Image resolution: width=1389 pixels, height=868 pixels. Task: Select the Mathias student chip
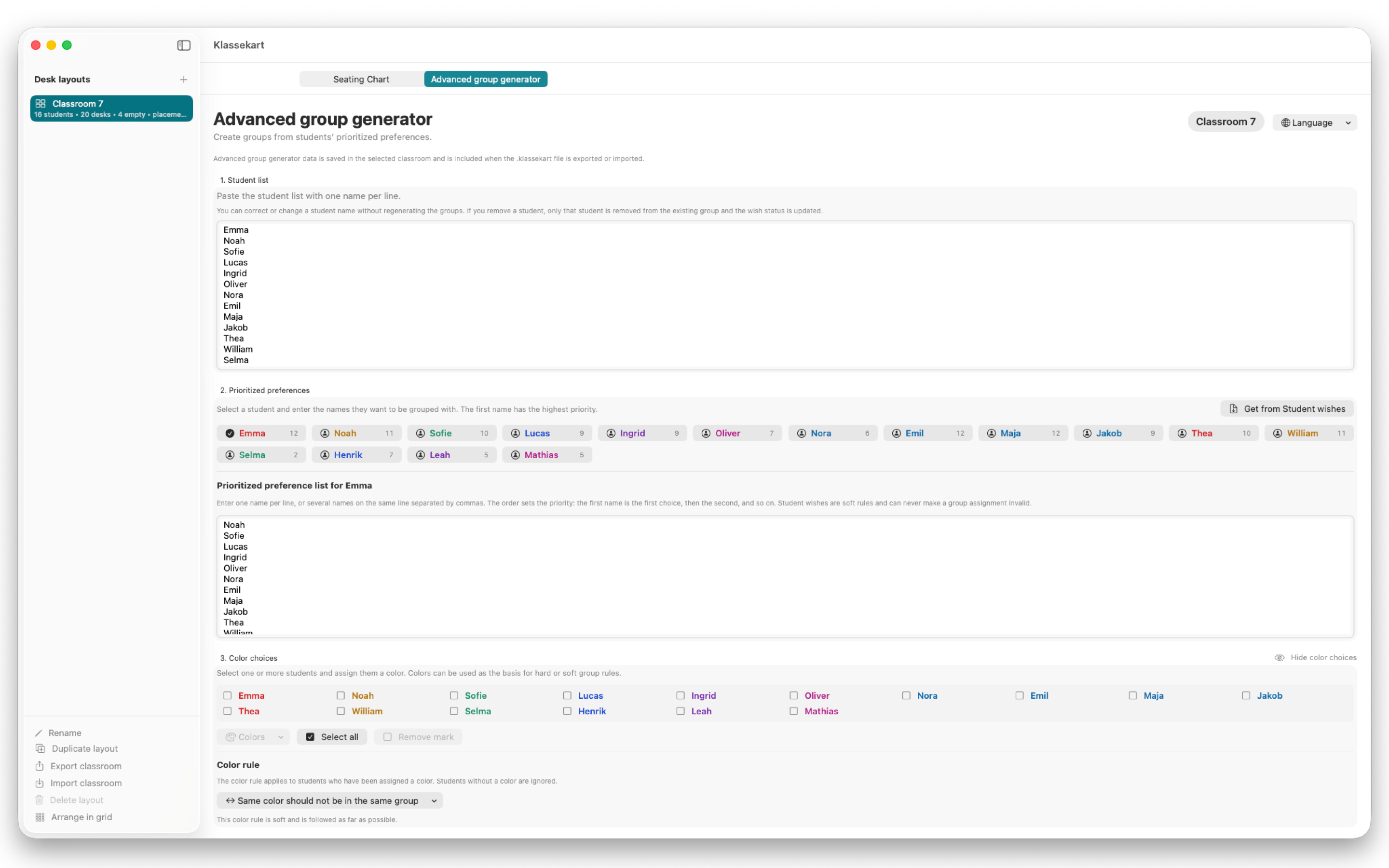point(547,455)
